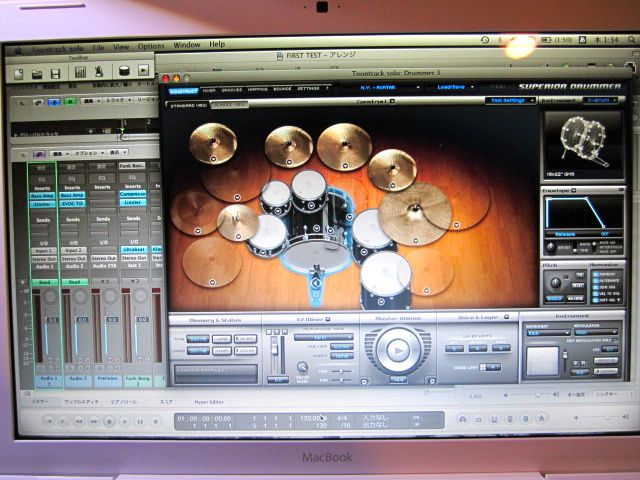Screen dimensions: 640x480
Task: Switch to the Grooves tab
Action: [231, 90]
